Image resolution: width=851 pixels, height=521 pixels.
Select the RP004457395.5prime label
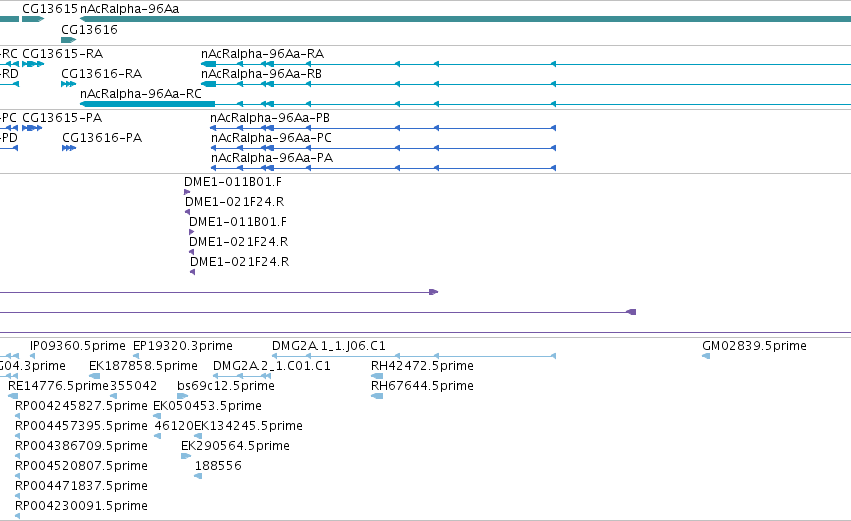click(81, 426)
